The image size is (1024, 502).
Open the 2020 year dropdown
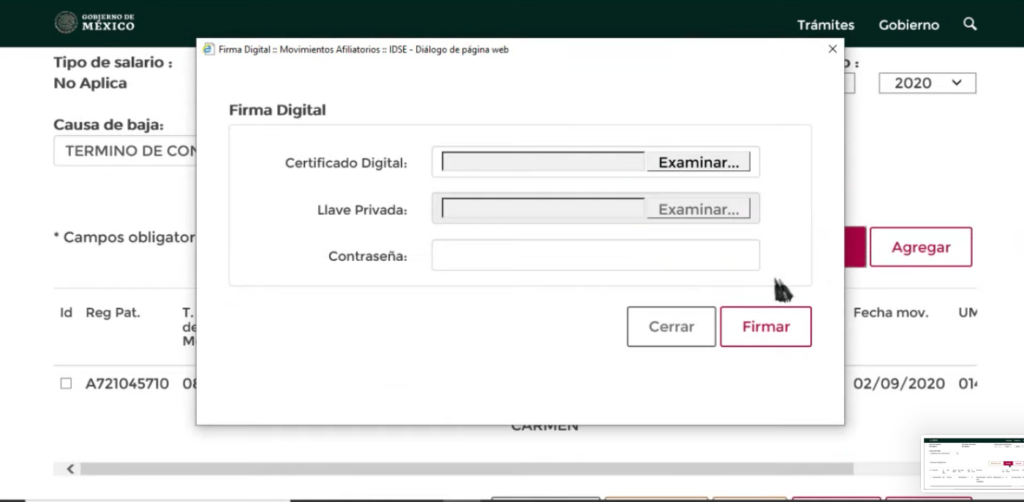point(927,83)
